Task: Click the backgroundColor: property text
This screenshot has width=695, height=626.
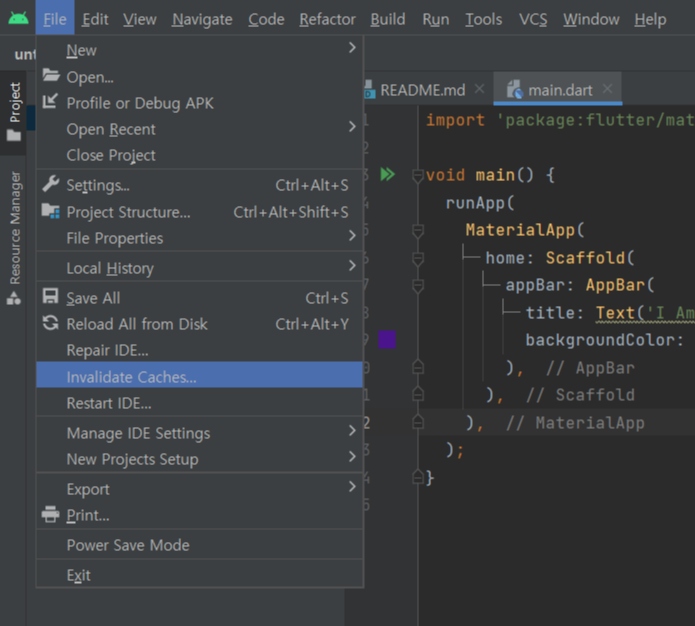Action: pos(605,340)
